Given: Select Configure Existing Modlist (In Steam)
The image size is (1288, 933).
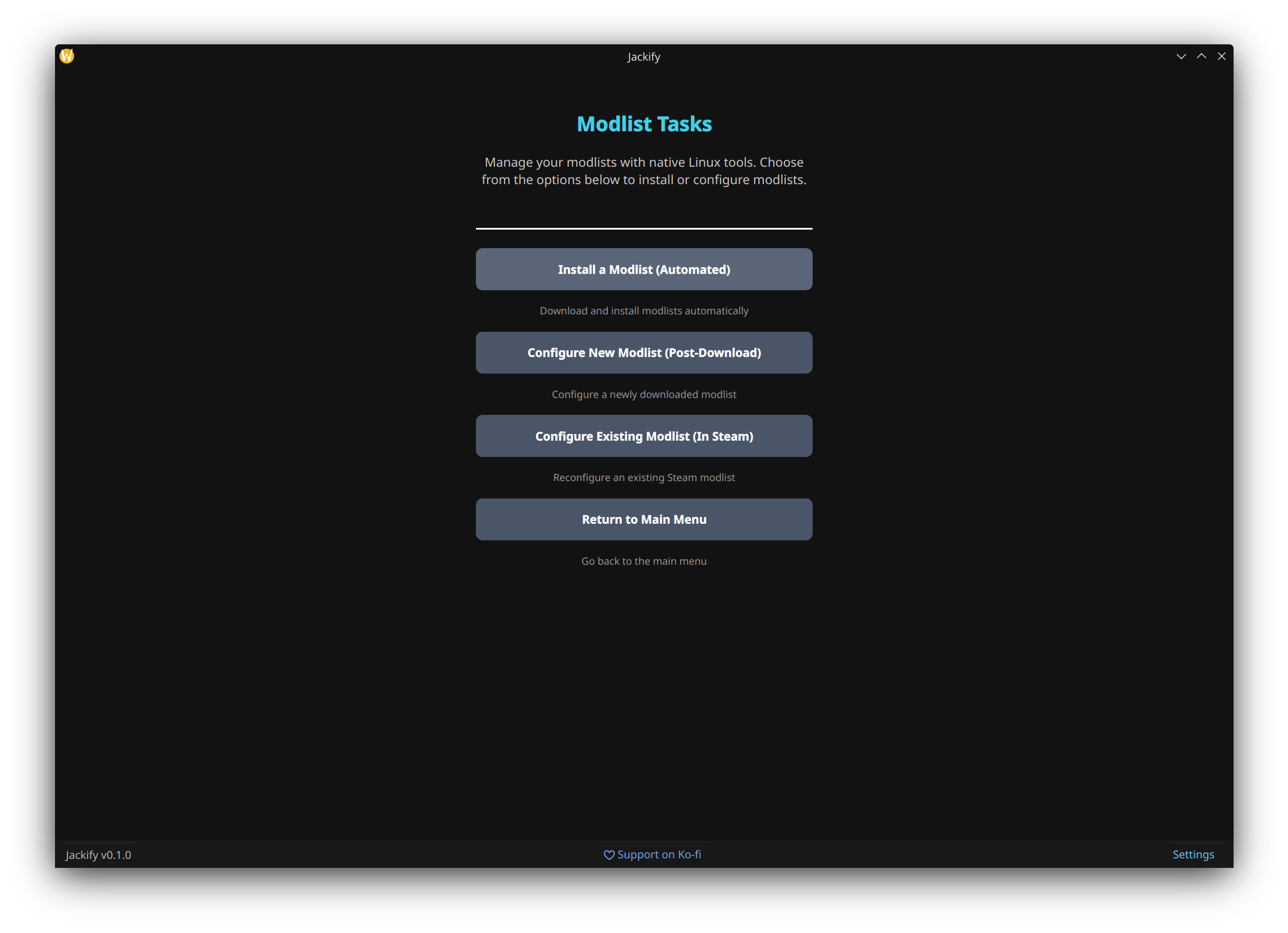Looking at the screenshot, I should [644, 436].
